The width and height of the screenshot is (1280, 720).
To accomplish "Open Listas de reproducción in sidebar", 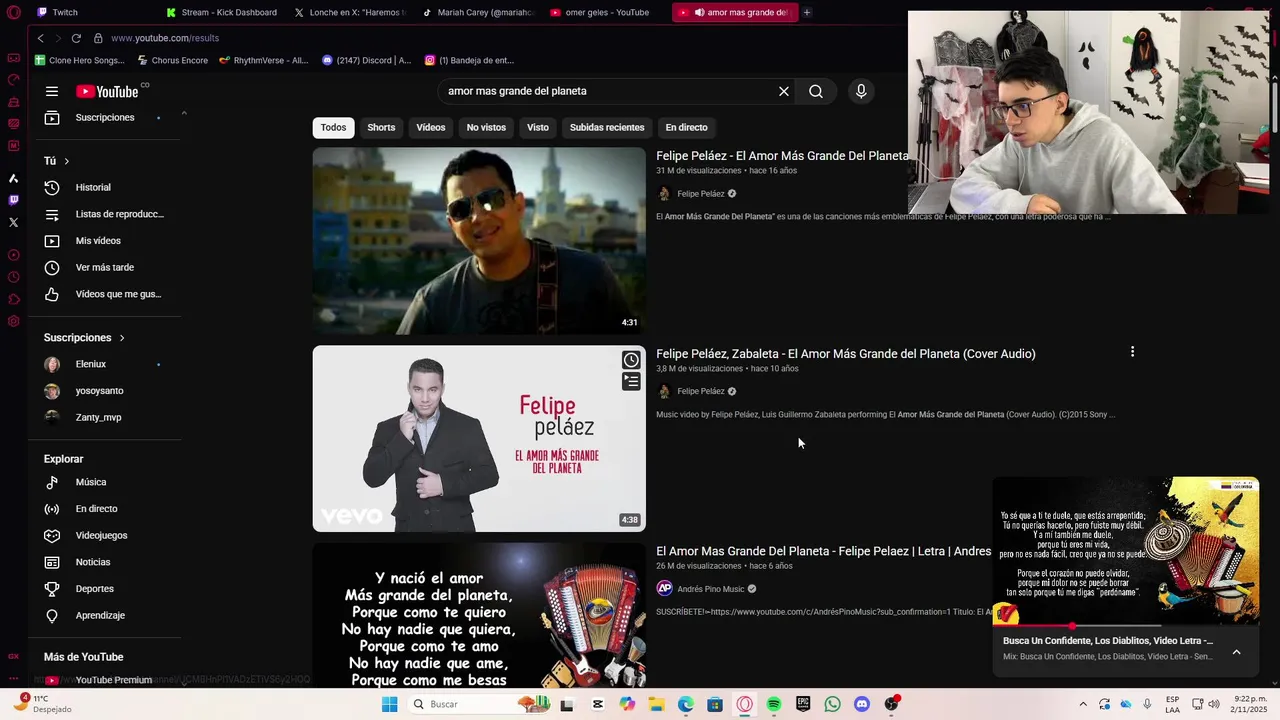I will (104, 214).
